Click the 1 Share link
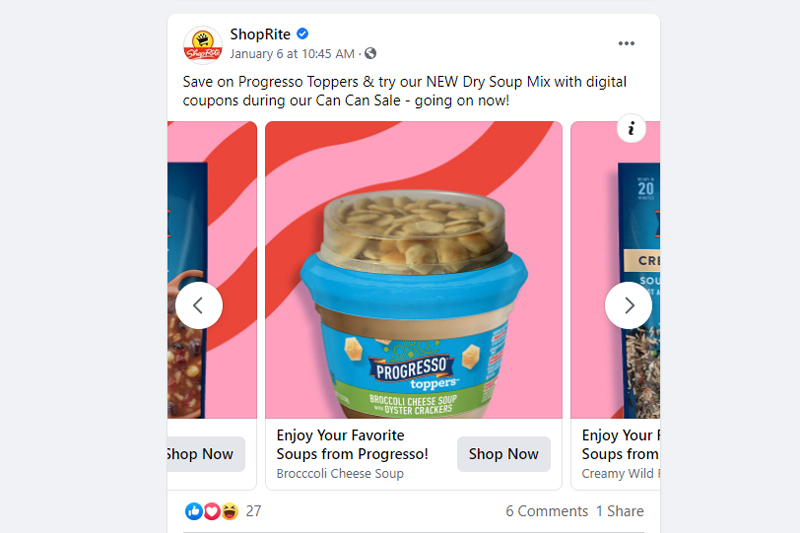This screenshot has width=800, height=533. pos(620,511)
